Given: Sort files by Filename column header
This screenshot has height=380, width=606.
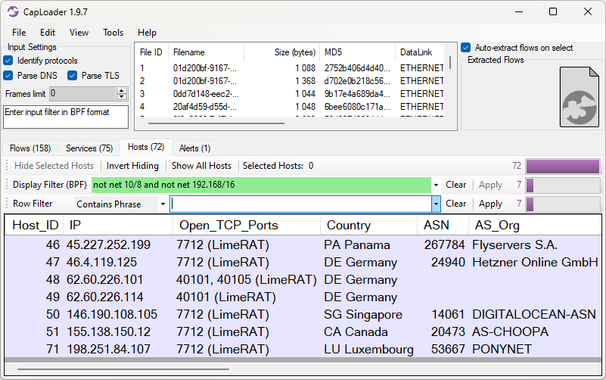Looking at the screenshot, I should click(206, 52).
